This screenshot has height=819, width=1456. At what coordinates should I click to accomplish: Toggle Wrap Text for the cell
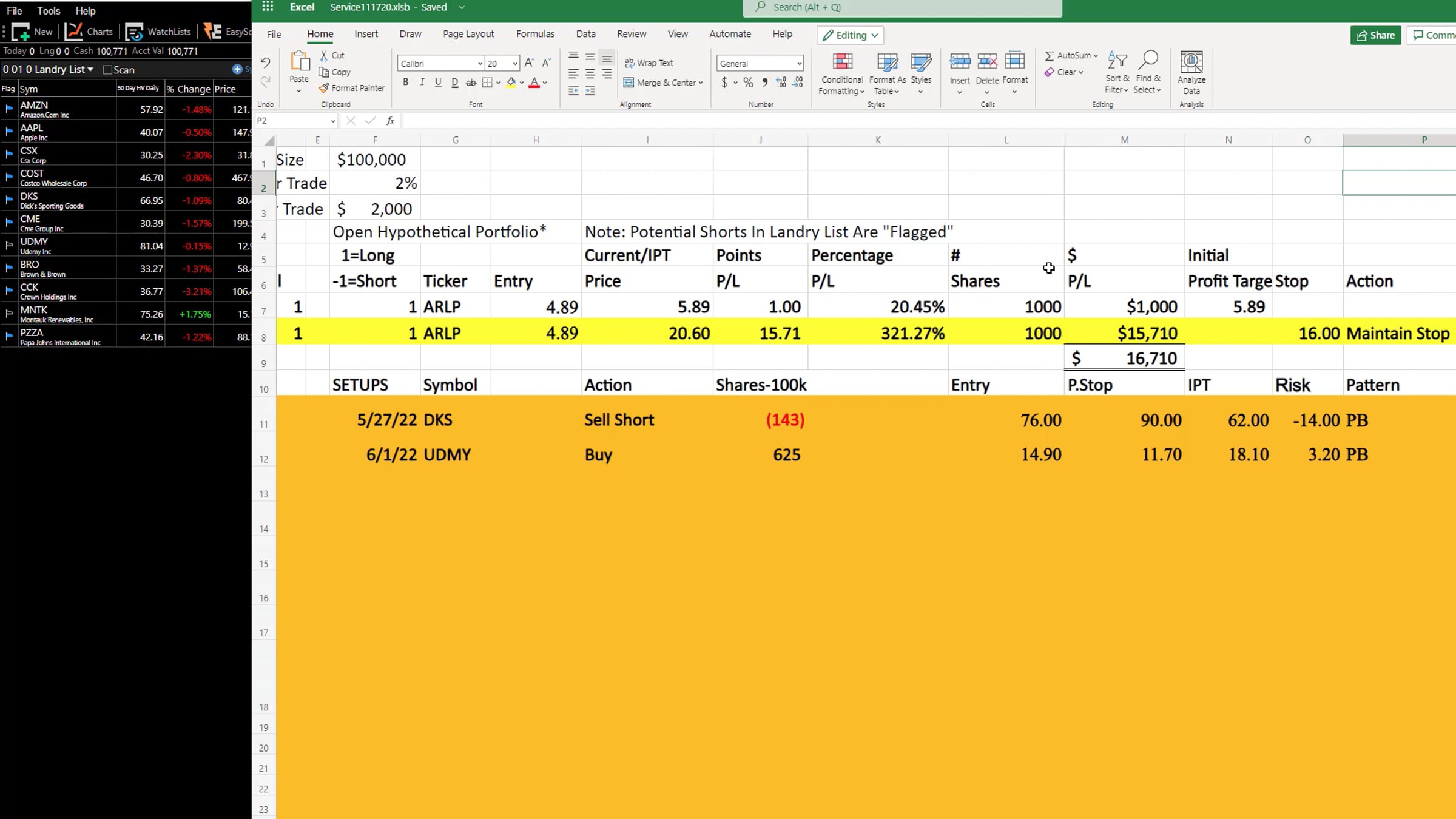pos(649,63)
